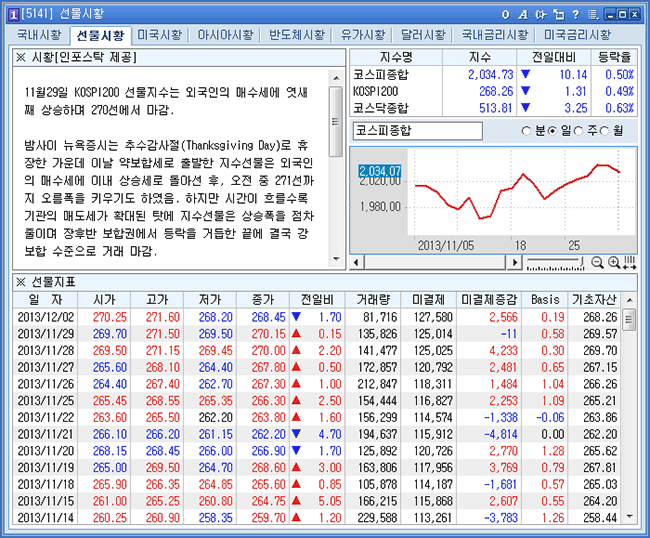Click the screen link arrow icon in title bar
Screen dimensions: 650x538
pyautogui.click(x=540, y=14)
